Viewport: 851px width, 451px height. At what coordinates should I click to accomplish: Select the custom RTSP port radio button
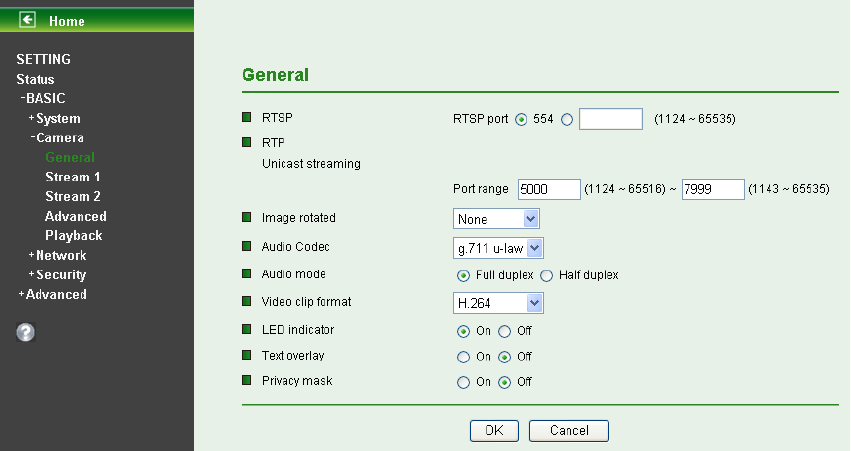(x=567, y=119)
